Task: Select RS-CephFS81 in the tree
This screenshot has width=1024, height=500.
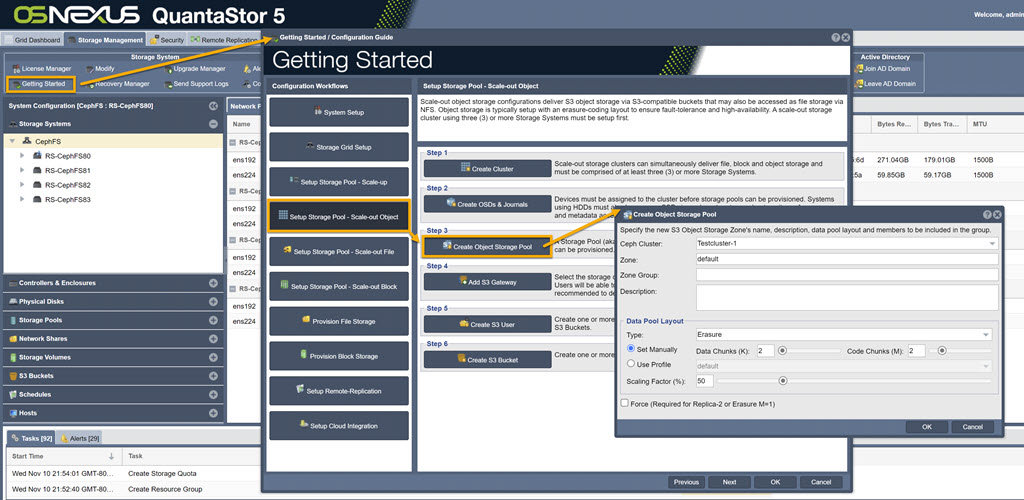Action: [67, 170]
